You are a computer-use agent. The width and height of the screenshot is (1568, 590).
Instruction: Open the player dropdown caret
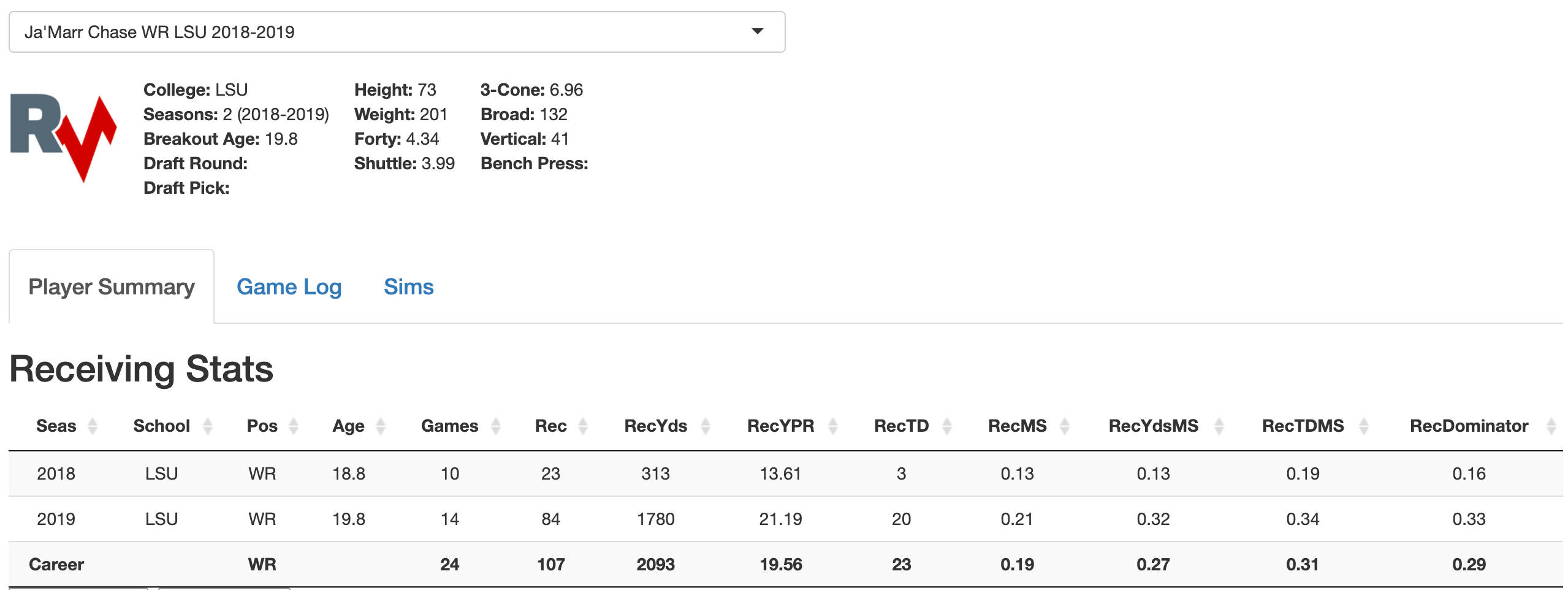tap(758, 31)
